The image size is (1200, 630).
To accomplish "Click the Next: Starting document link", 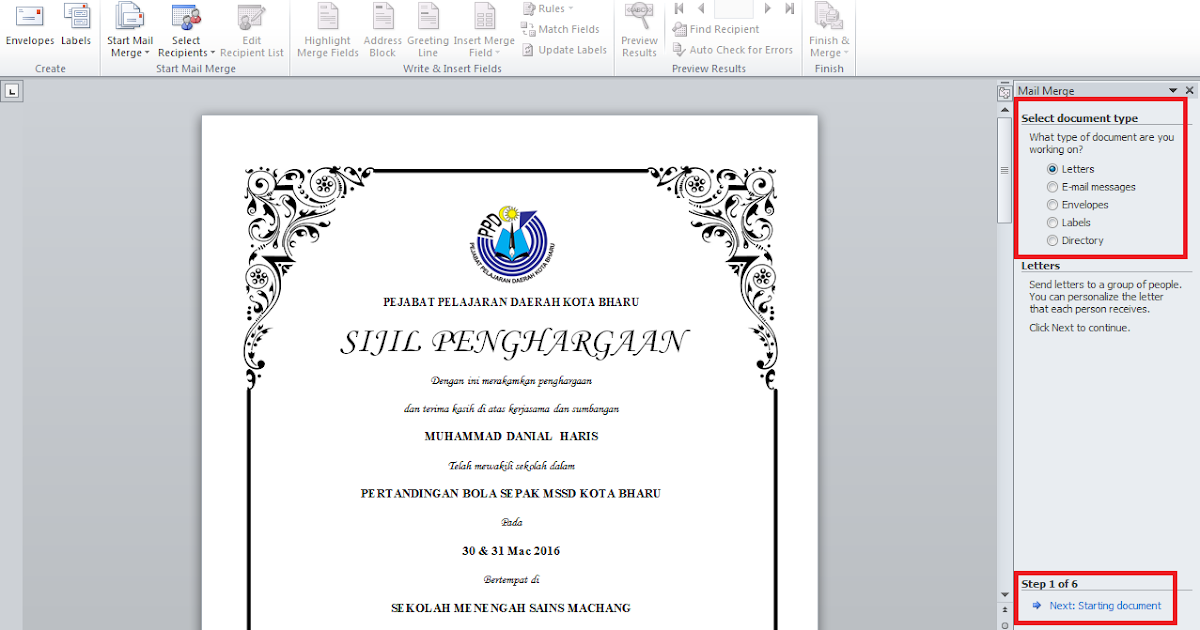I will click(1105, 606).
